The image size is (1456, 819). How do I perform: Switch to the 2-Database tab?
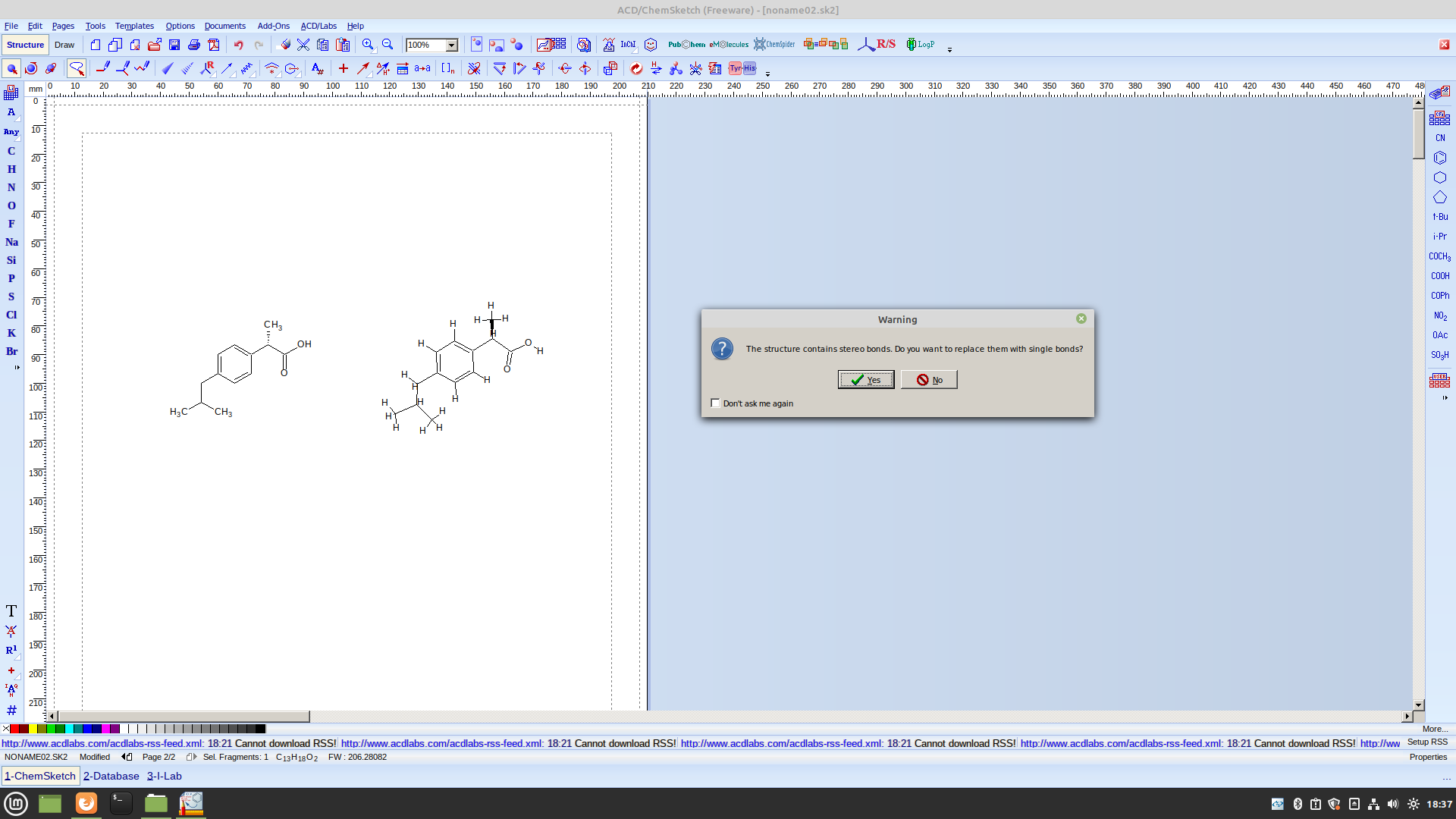[x=111, y=776]
